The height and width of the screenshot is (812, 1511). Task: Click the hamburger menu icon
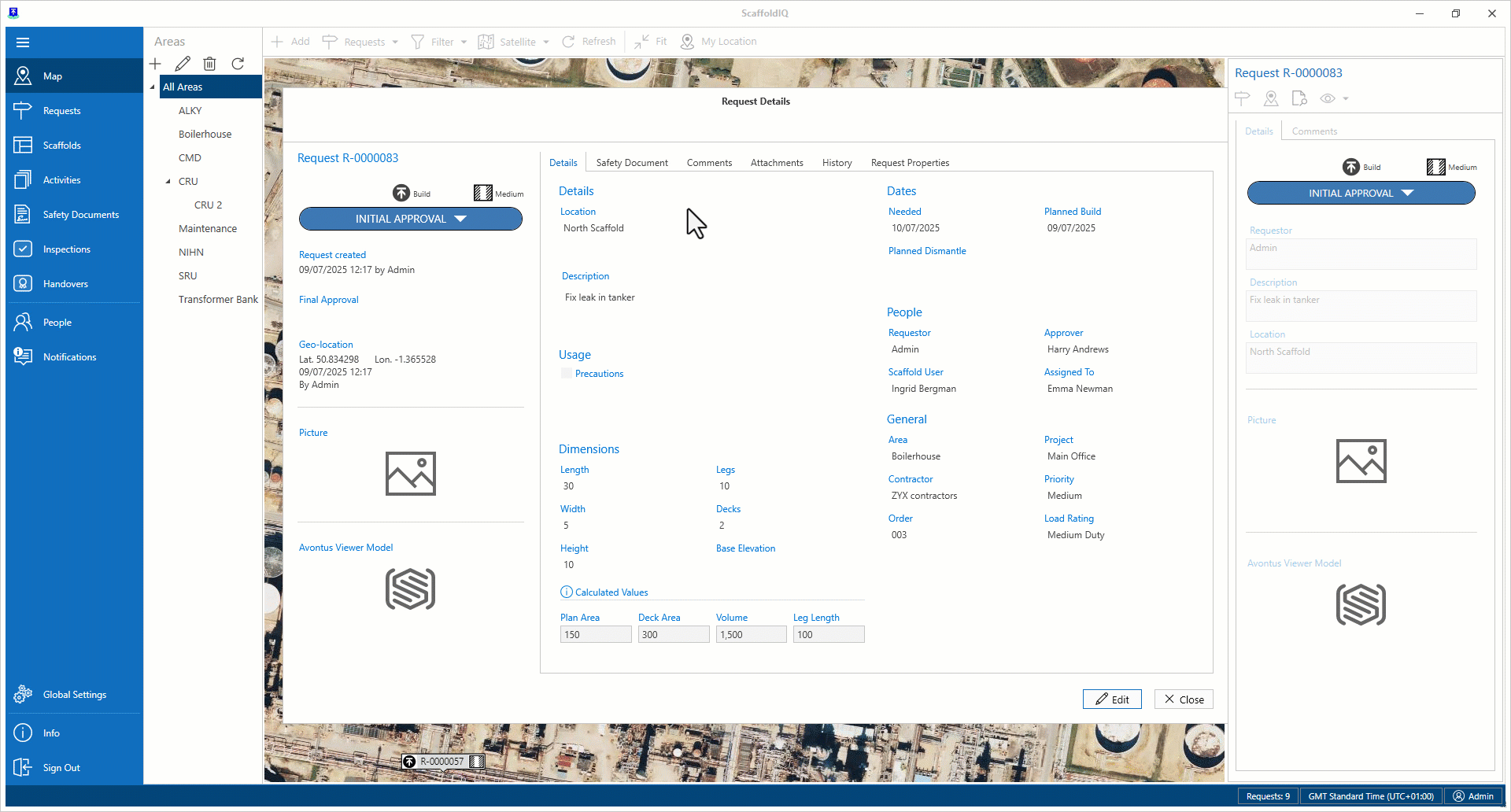23,42
